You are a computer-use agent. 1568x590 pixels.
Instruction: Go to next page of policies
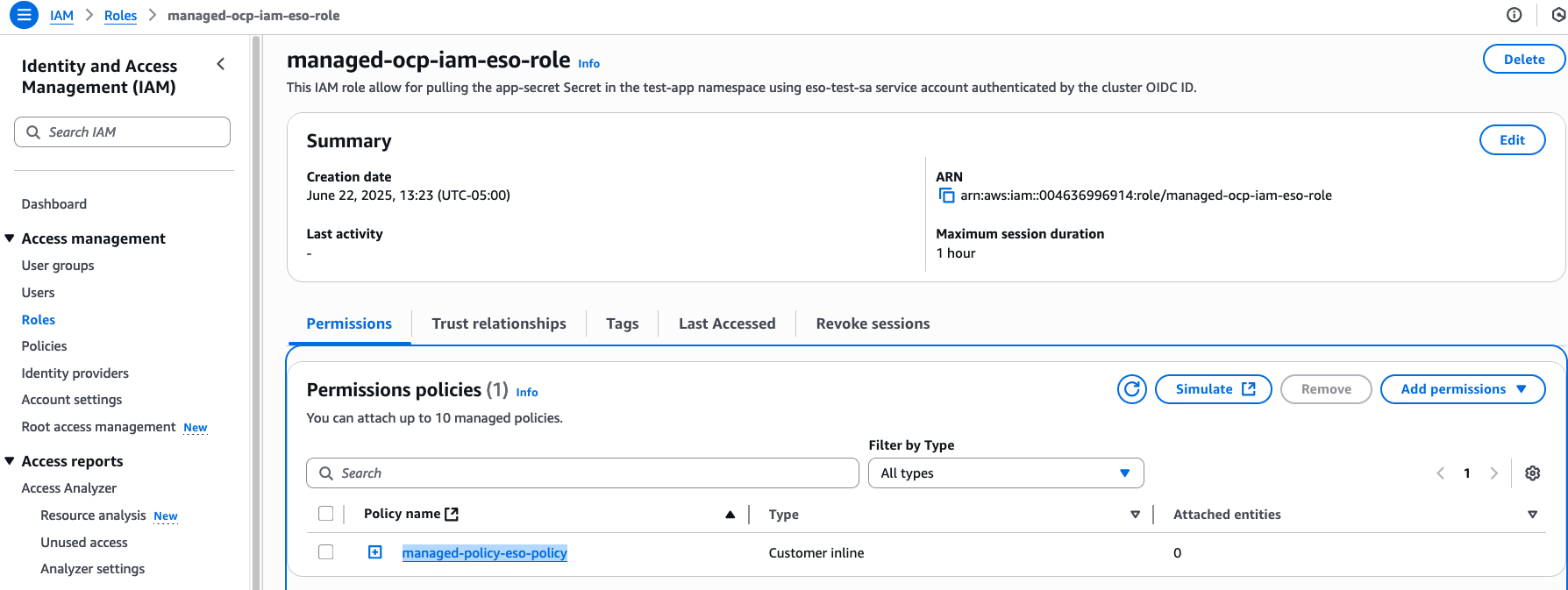[1493, 473]
